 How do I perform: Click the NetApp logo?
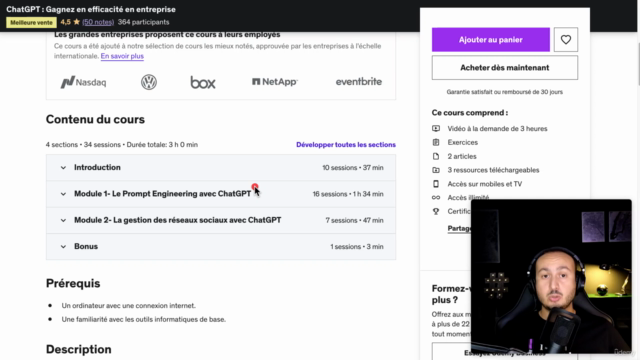pos(275,82)
